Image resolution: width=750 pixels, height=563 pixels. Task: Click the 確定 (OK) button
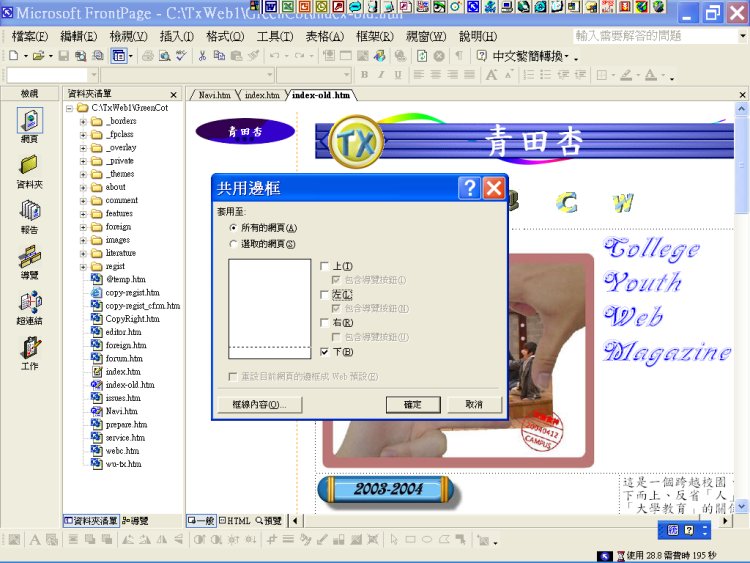[412, 405]
